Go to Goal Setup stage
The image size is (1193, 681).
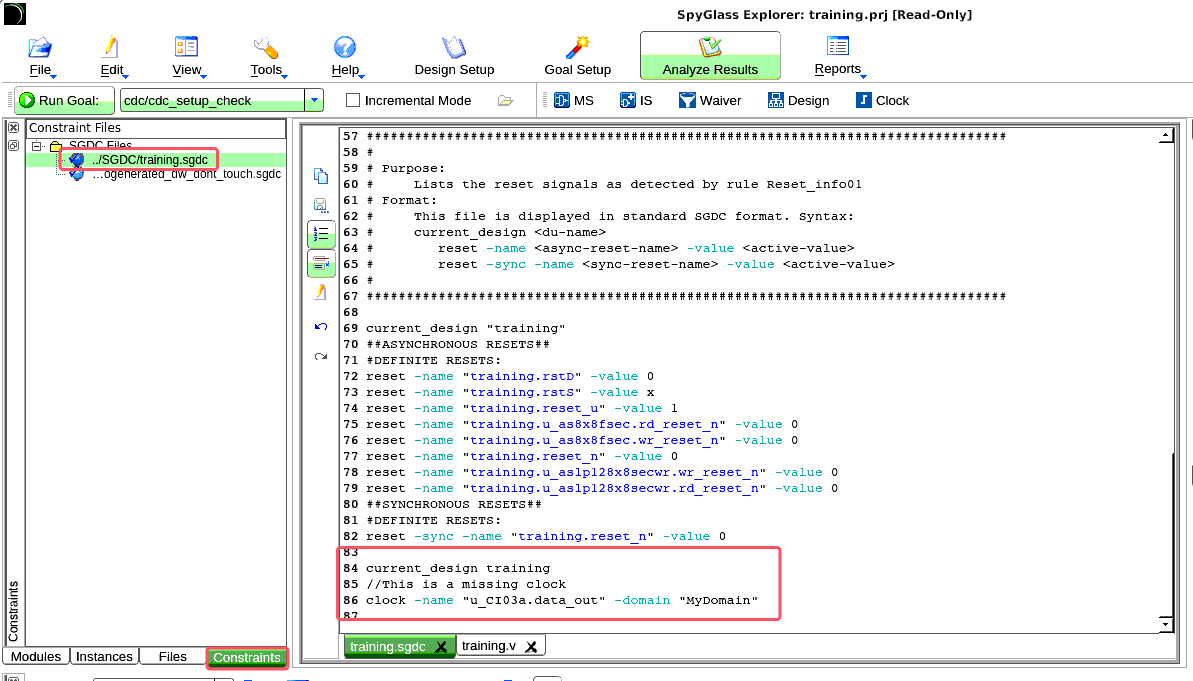coord(577,56)
